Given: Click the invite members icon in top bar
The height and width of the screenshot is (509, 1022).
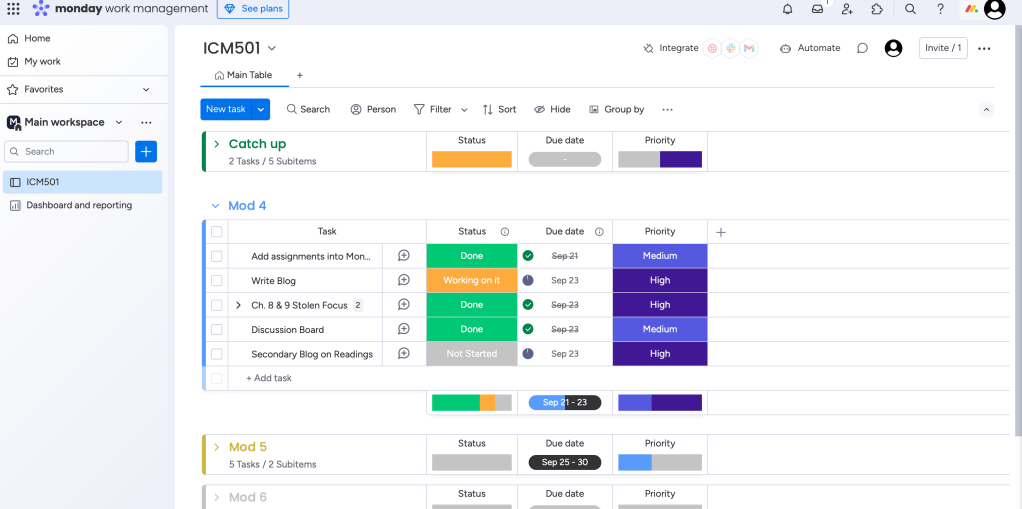Looking at the screenshot, I should (x=847, y=9).
